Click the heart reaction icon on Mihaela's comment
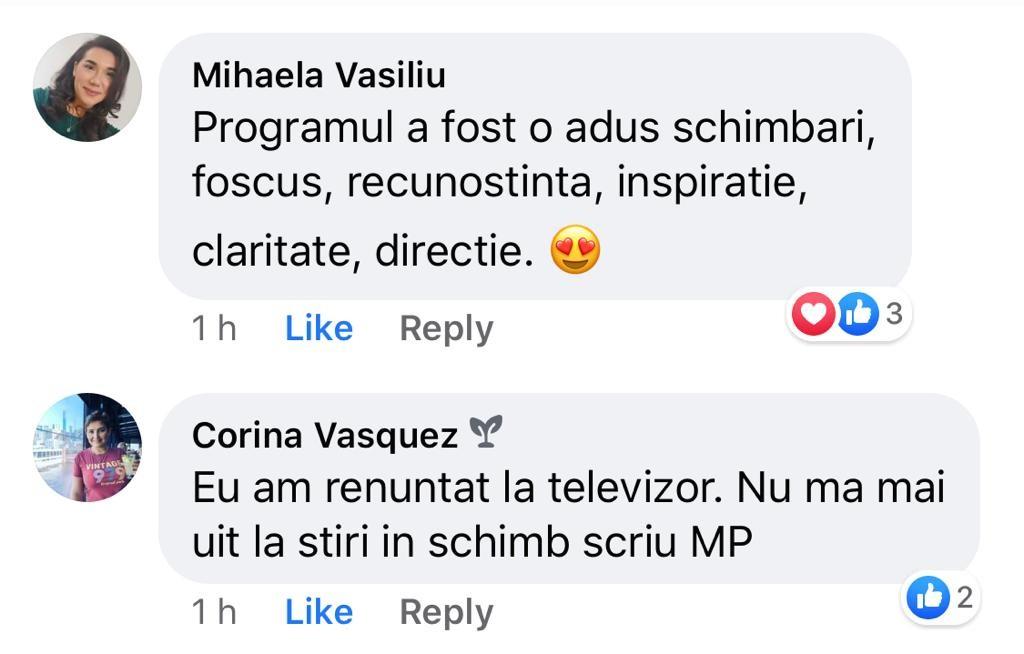Image resolution: width=1024 pixels, height=654 pixels. [x=813, y=314]
